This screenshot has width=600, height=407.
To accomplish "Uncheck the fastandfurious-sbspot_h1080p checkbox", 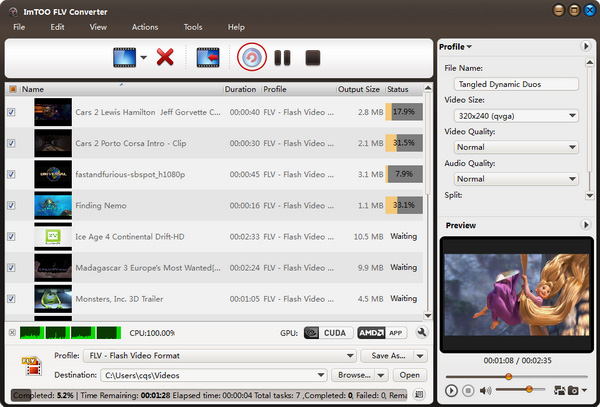I will click(11, 174).
